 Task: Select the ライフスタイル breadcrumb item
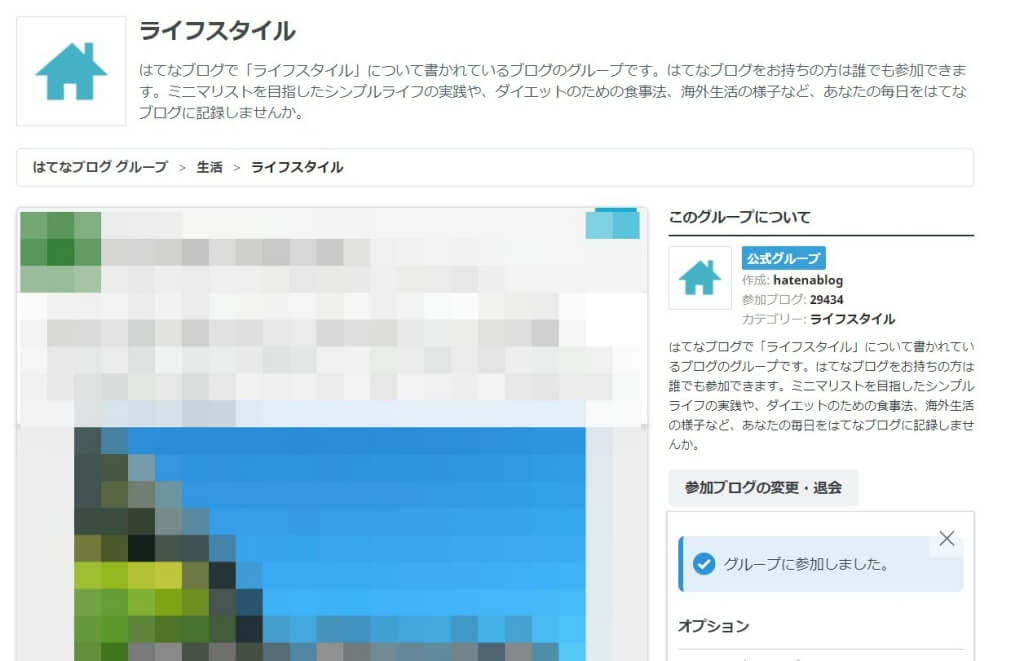(x=297, y=168)
